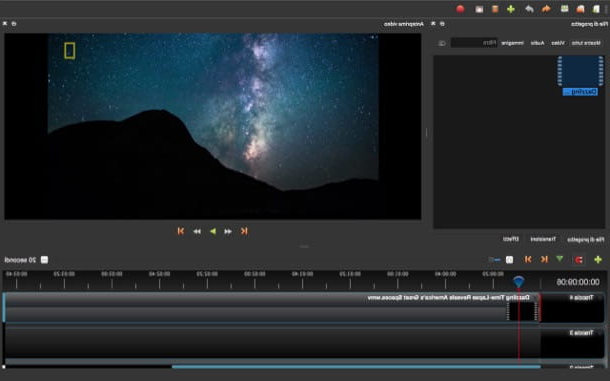Click the grey curved redo arrow

click(x=529, y=9)
